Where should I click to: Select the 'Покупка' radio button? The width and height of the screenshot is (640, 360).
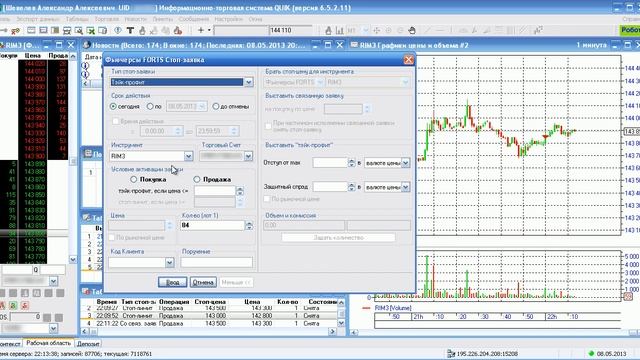click(x=133, y=179)
